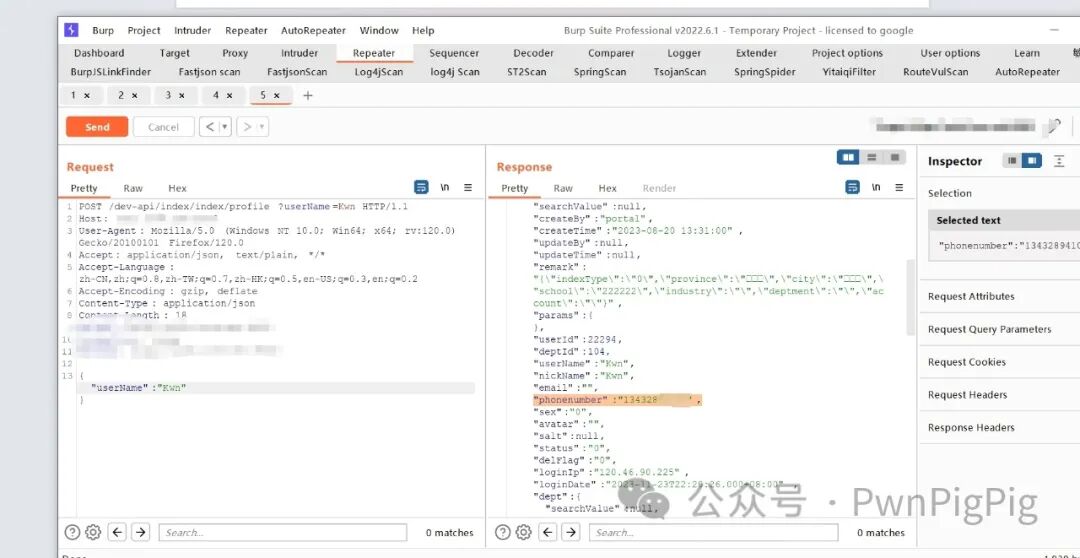1080x558 pixels.
Task: Toggle Request non-printable characters \n icon
Action: pyautogui.click(x=445, y=187)
